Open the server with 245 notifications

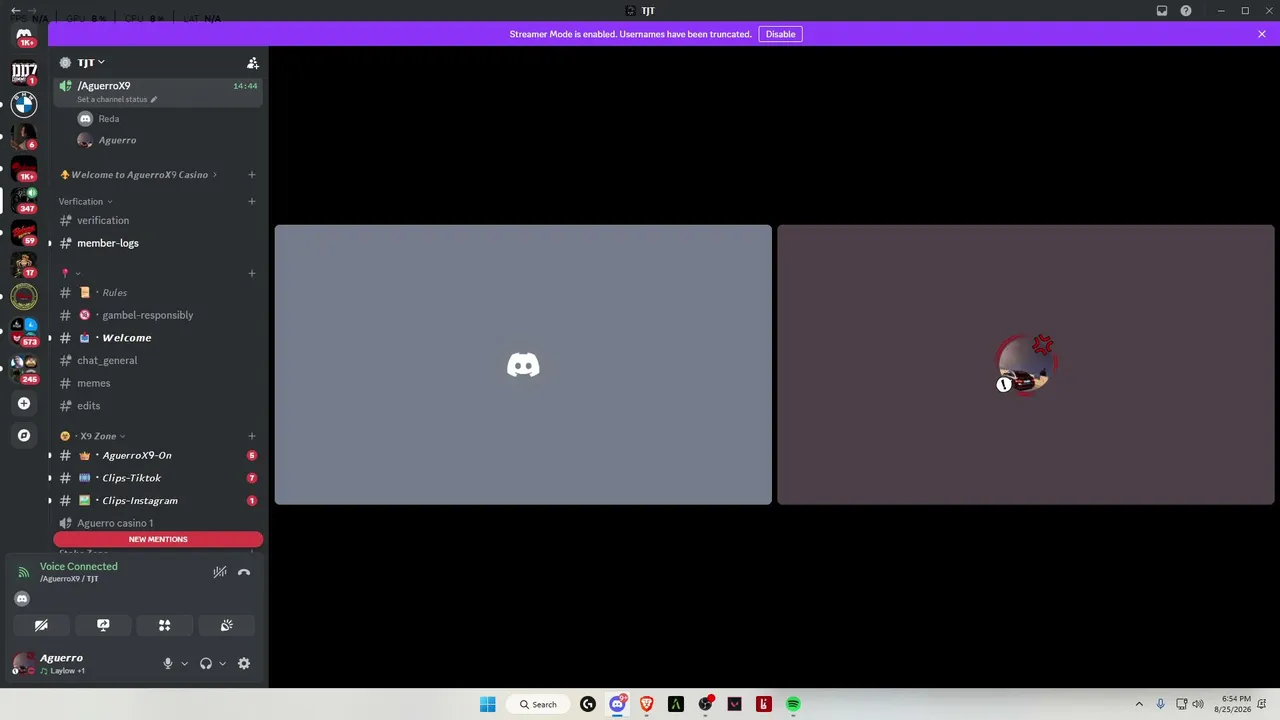pos(24,368)
